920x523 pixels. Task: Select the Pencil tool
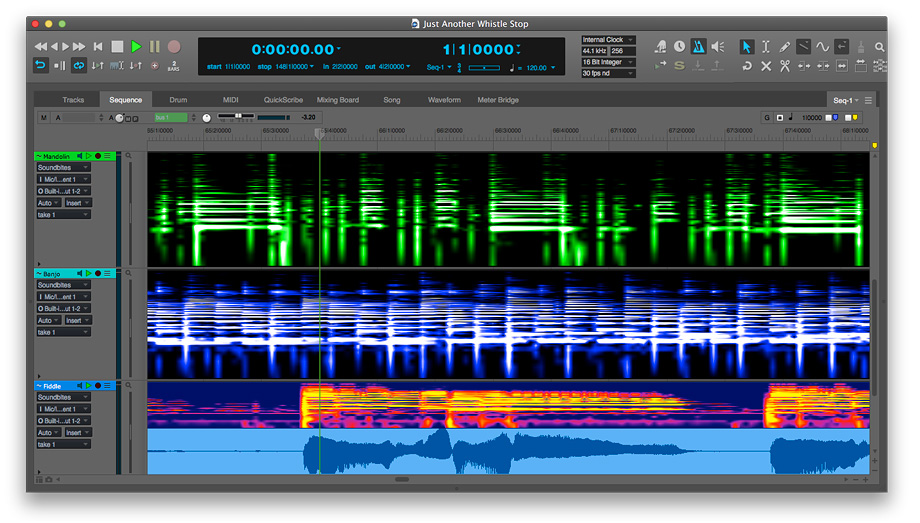(x=784, y=46)
